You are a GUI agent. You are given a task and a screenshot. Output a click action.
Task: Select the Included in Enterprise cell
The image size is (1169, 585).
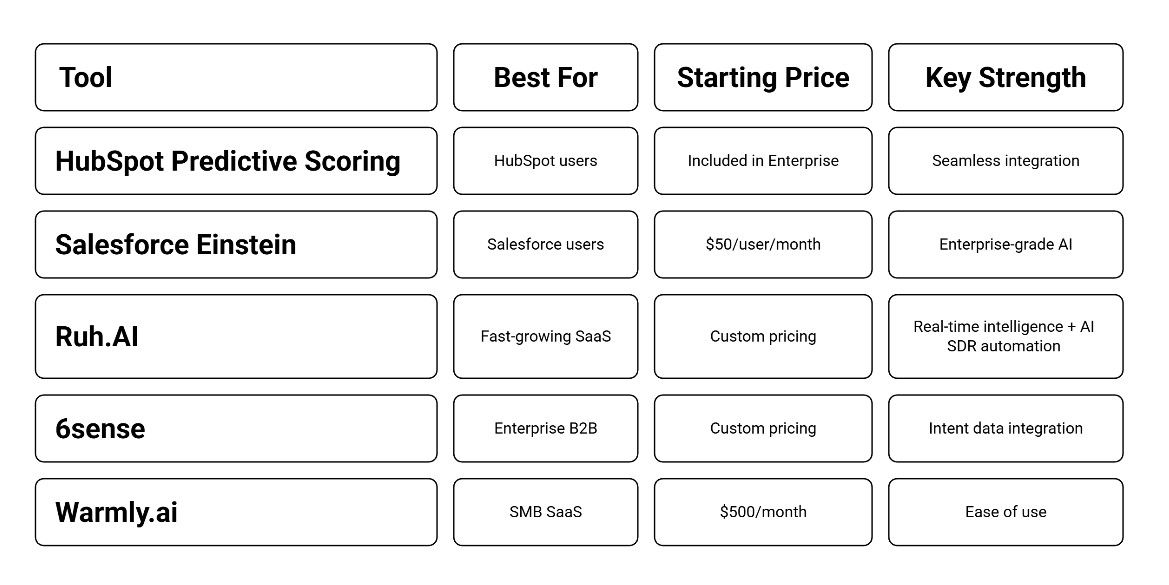763,161
